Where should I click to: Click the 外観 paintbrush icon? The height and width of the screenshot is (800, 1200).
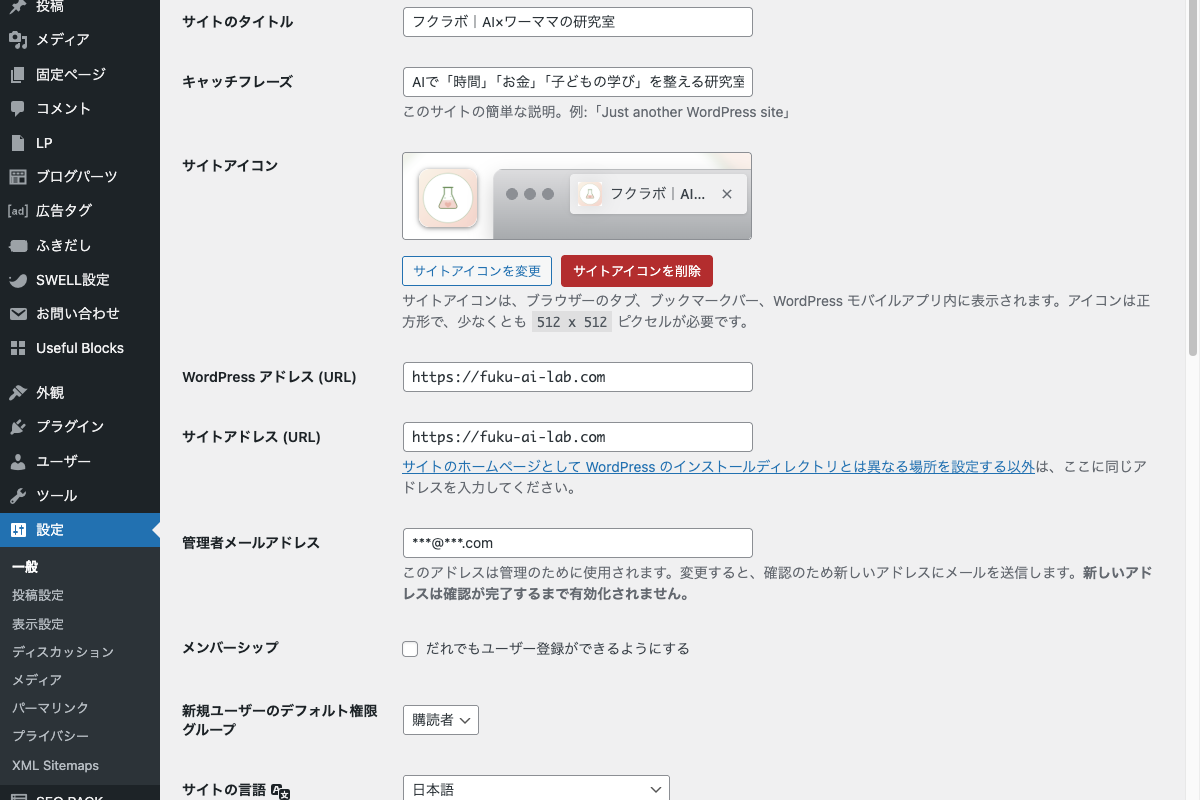tap(18, 392)
